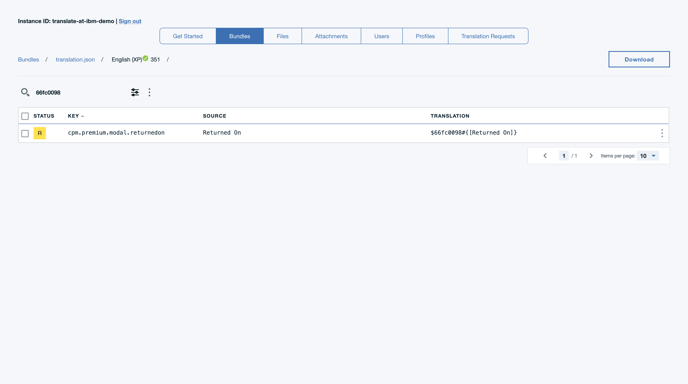Click the TRANSLATION column header
688x384 pixels.
click(450, 116)
